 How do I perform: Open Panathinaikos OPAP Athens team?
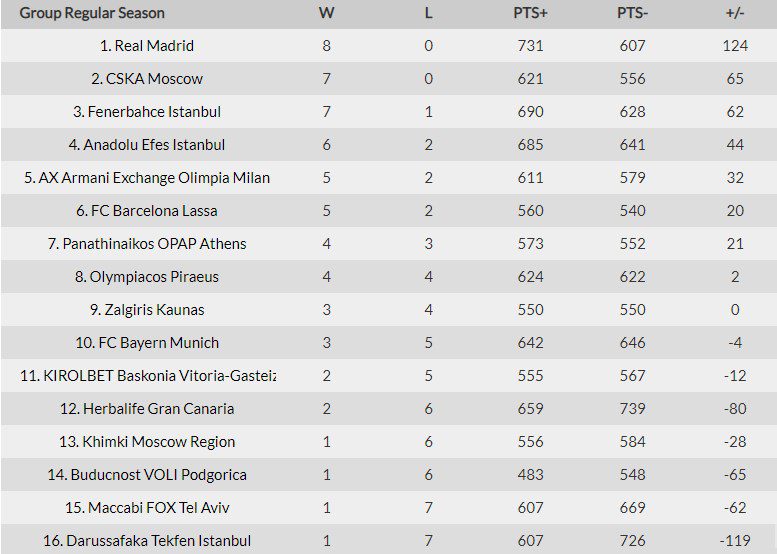pos(147,244)
